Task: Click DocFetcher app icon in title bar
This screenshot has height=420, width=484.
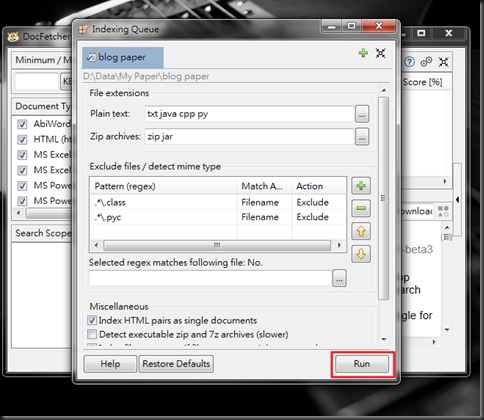Action: click(x=13, y=36)
